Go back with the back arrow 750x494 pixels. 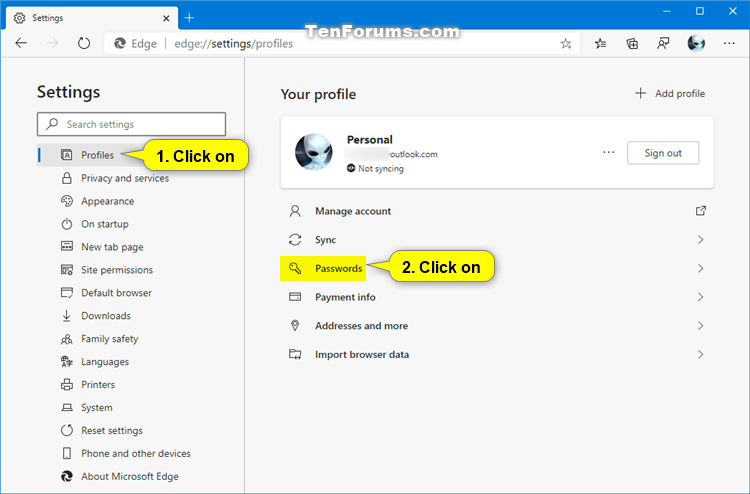pyautogui.click(x=21, y=44)
